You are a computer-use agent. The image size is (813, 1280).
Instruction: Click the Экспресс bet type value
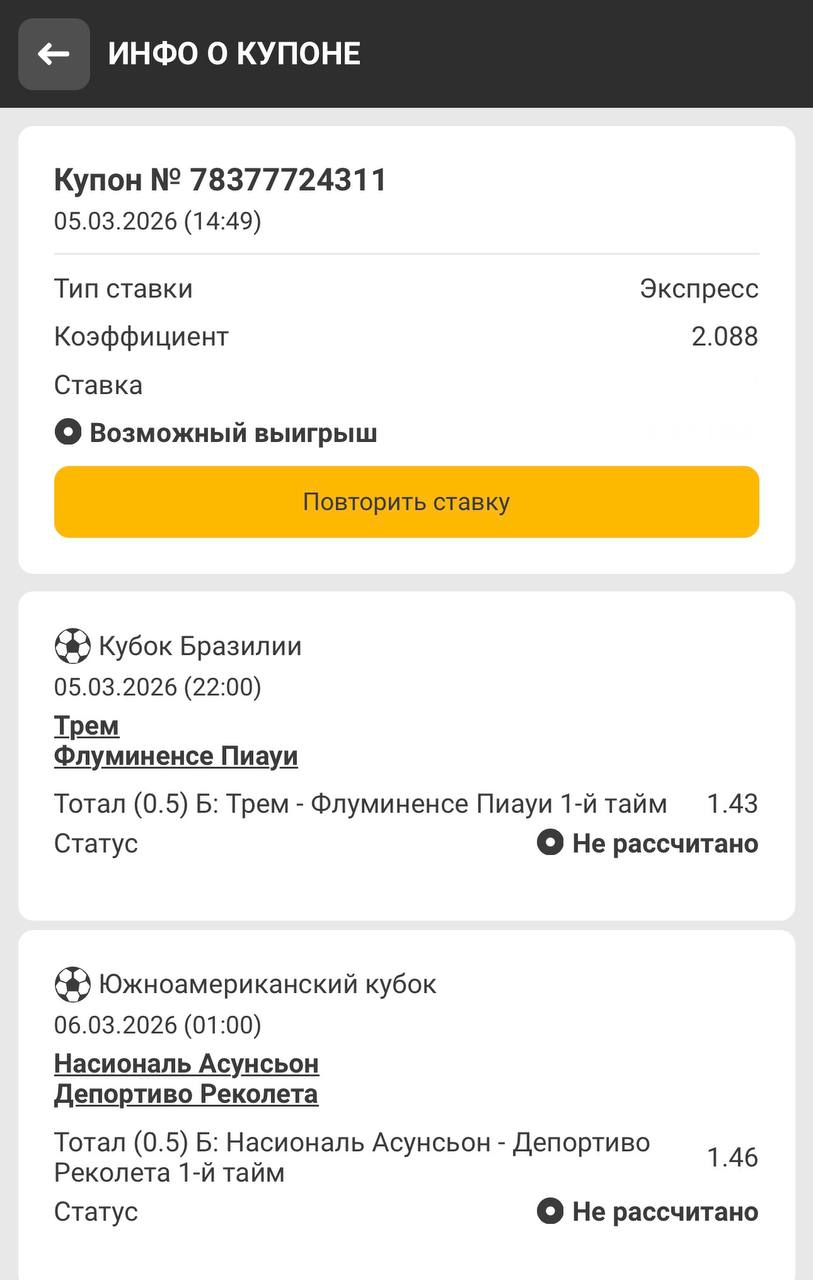pyautogui.click(x=699, y=289)
